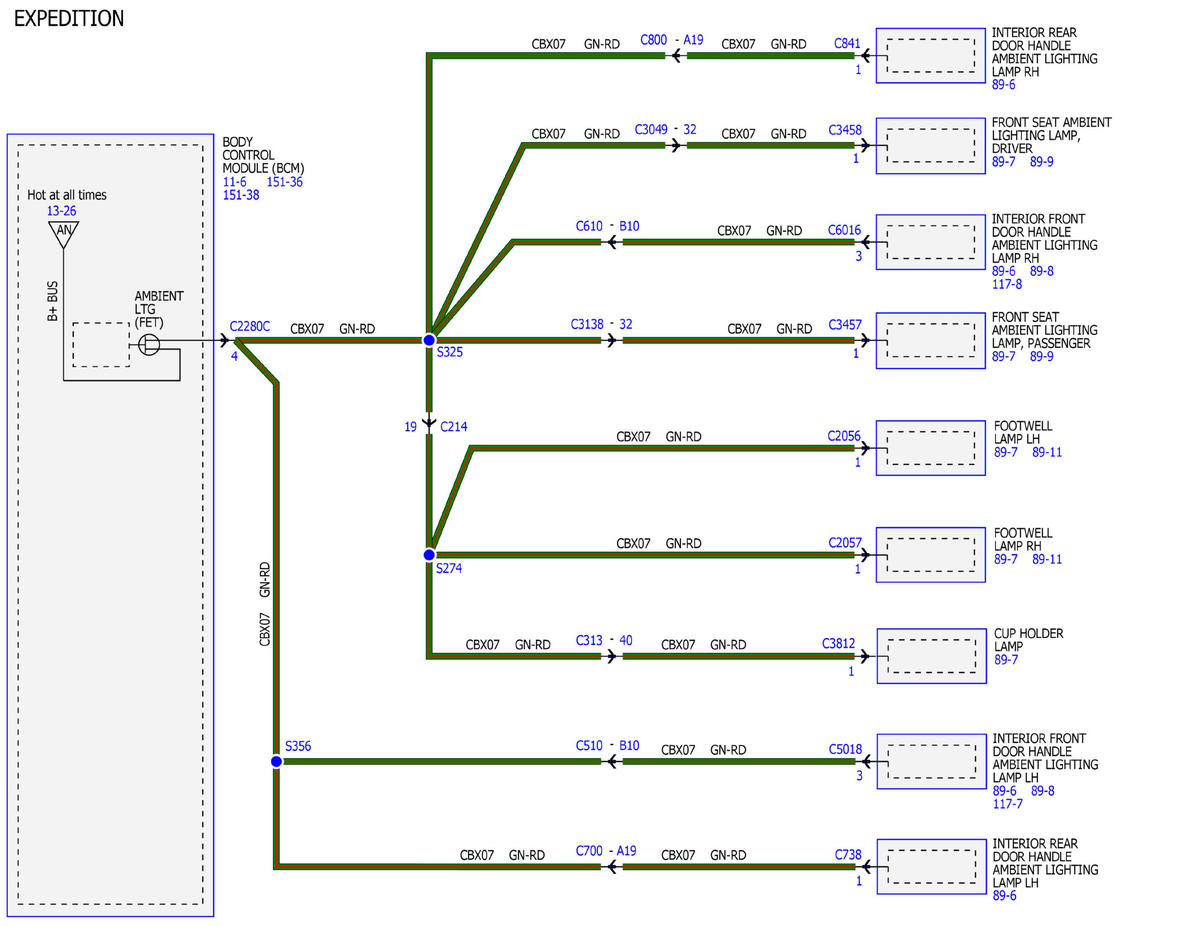Follow the C700 connector link
The image size is (1200, 927).
point(589,850)
